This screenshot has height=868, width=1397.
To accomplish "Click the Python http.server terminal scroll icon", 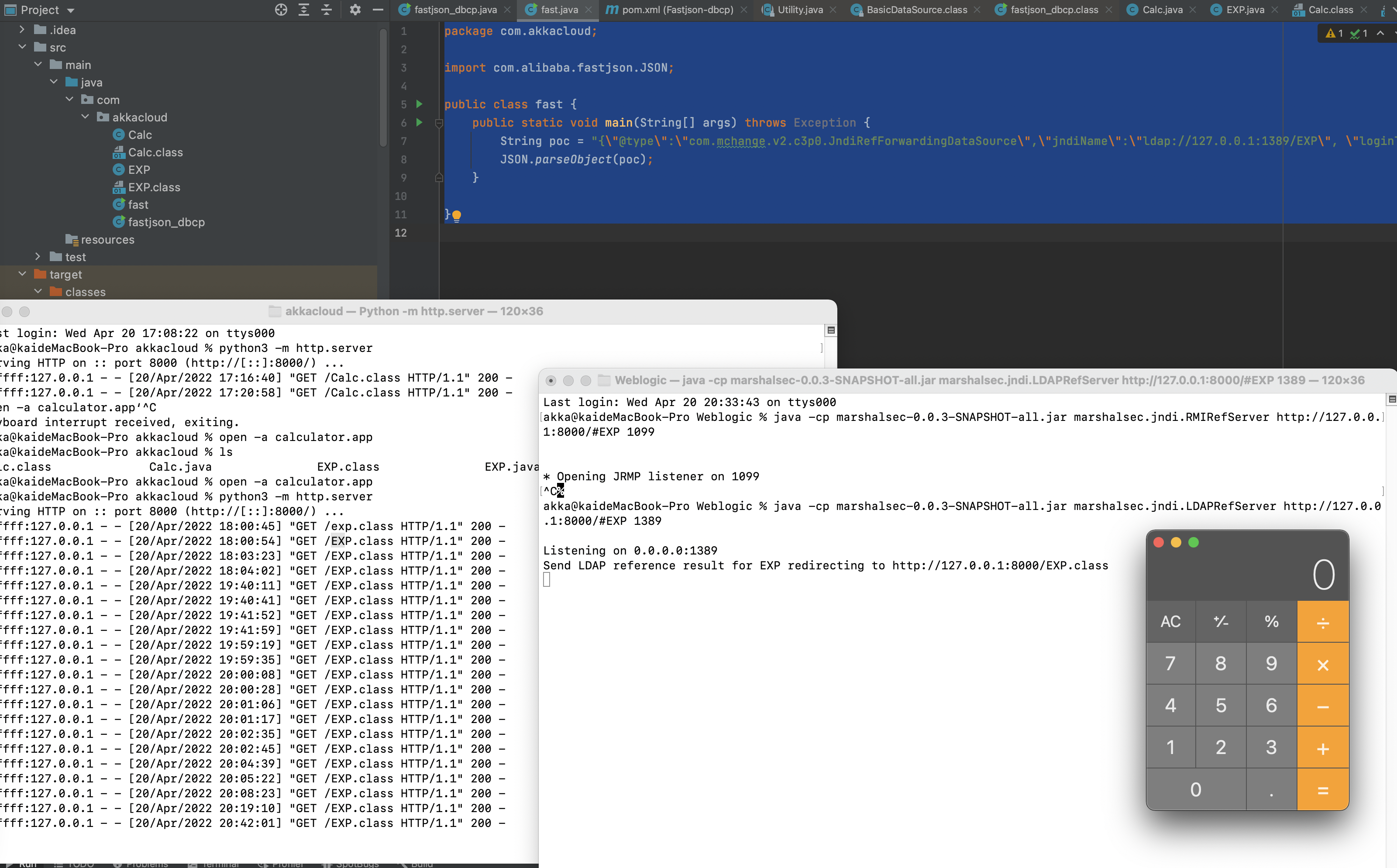I will point(830,330).
